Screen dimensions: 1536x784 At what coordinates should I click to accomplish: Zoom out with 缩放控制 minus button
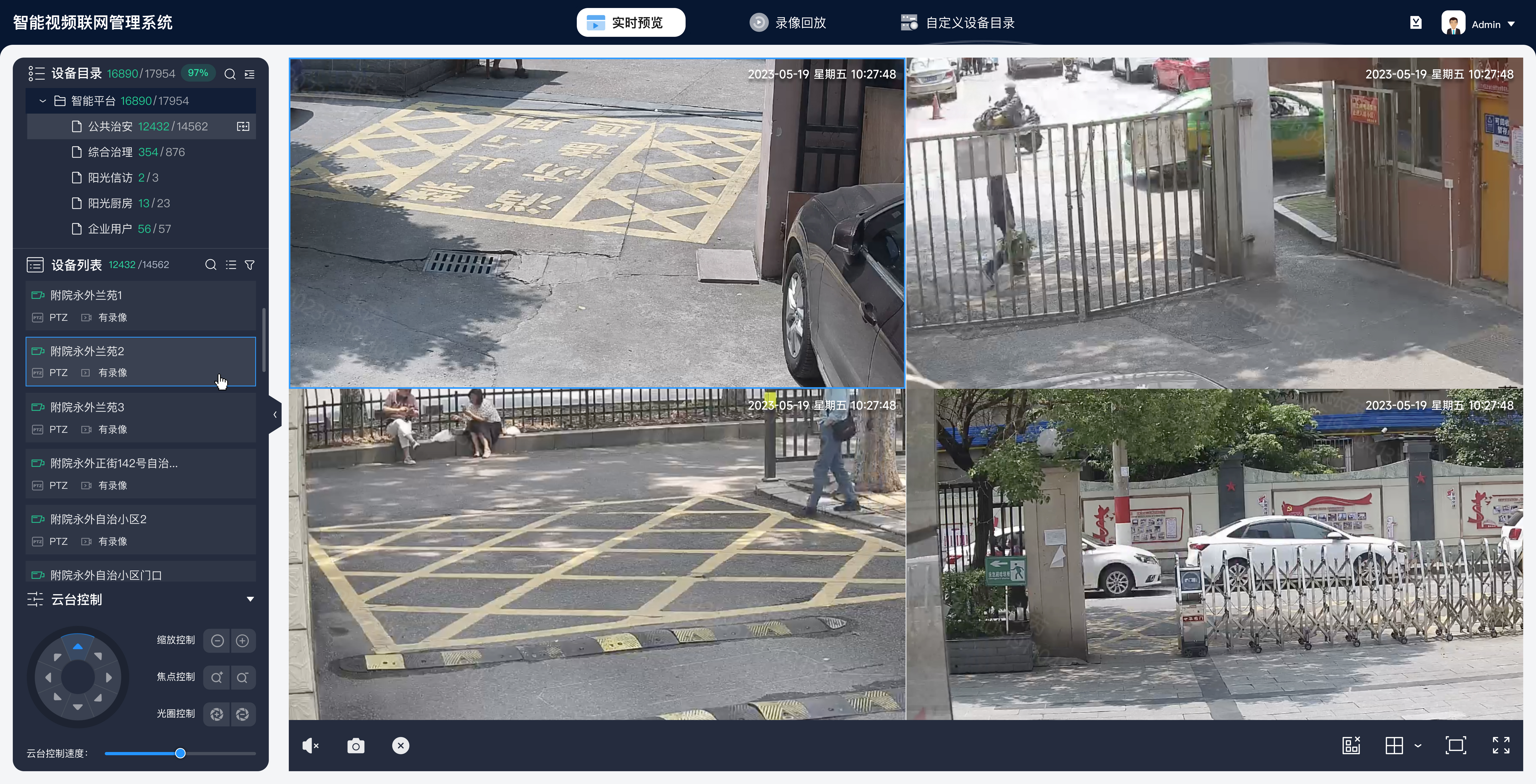(x=217, y=640)
